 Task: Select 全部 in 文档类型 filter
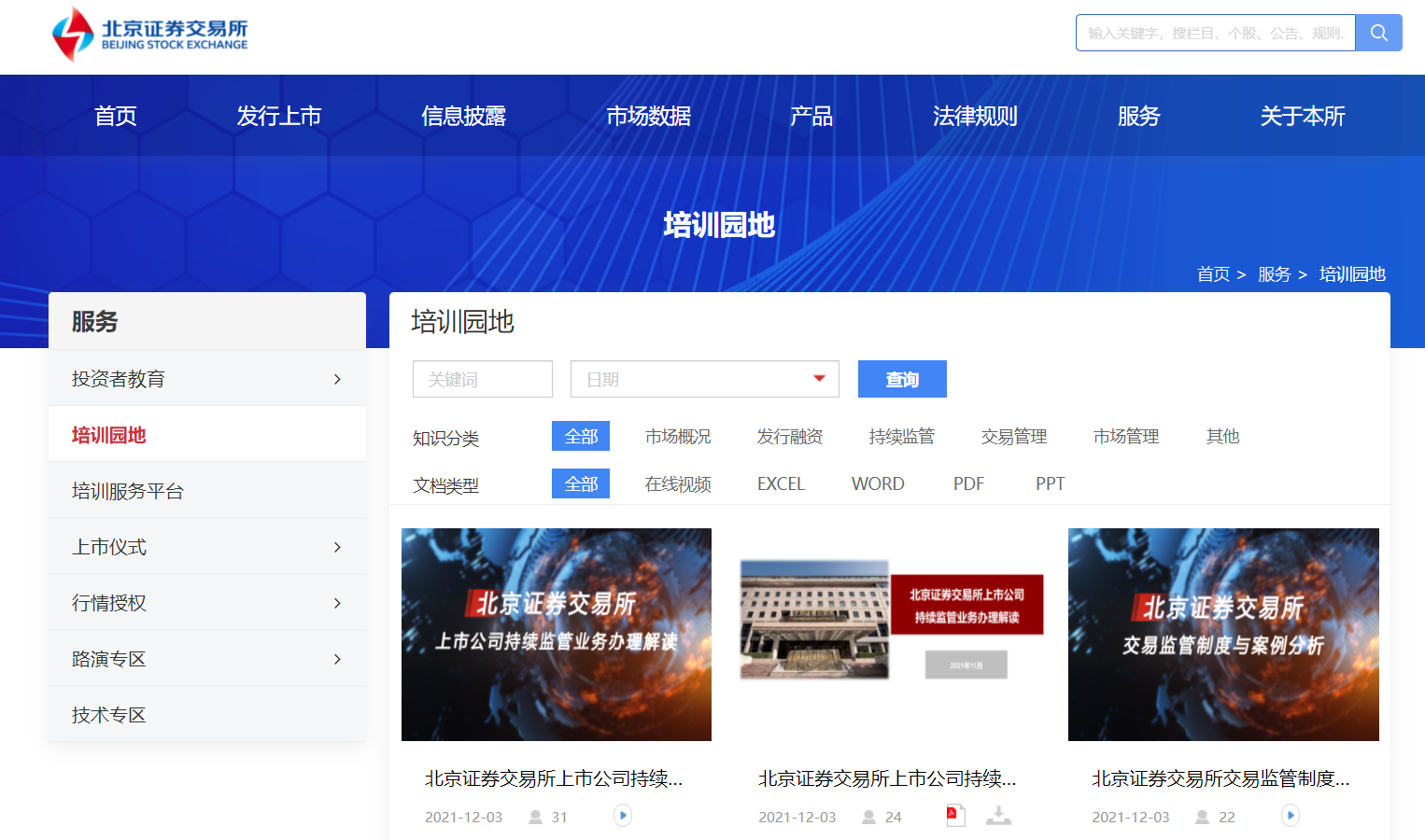581,483
